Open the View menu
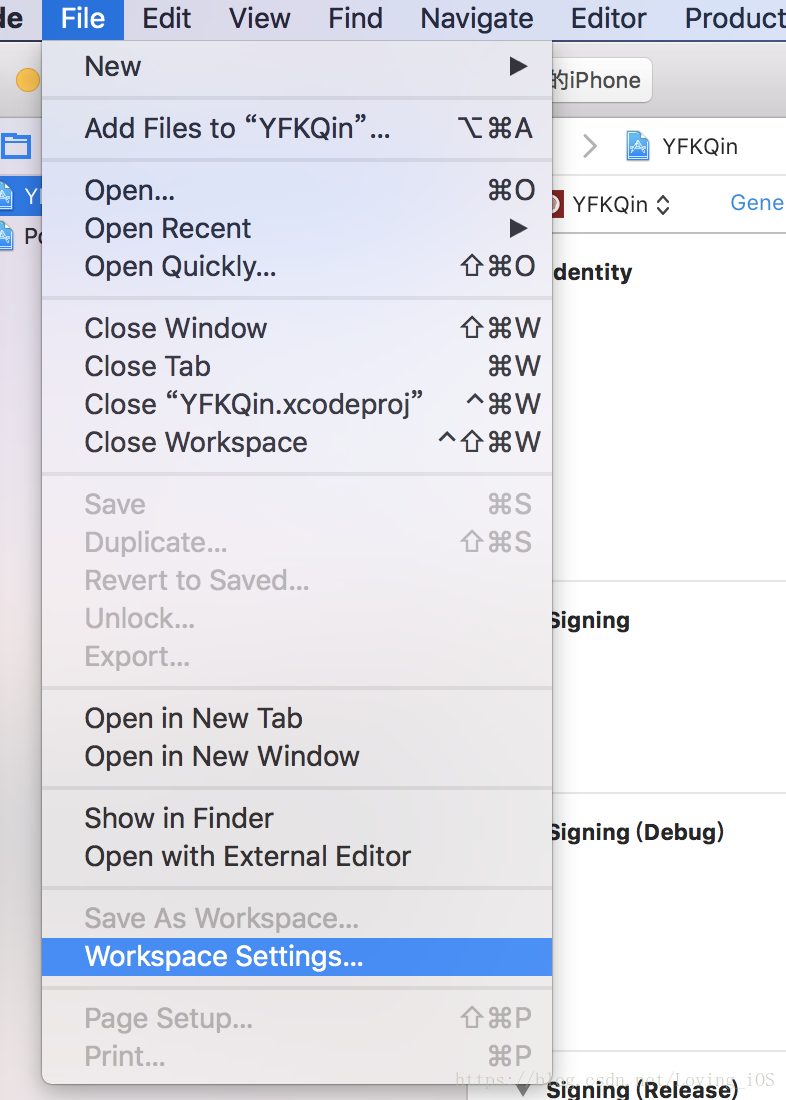Viewport: 786px width, 1100px height. pyautogui.click(x=260, y=19)
